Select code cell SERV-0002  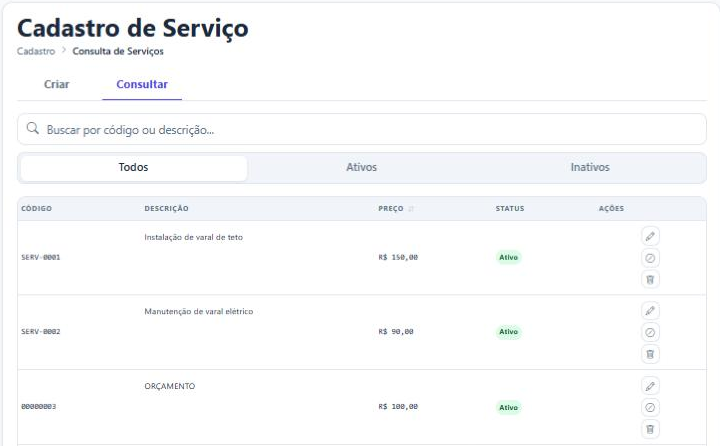41,332
